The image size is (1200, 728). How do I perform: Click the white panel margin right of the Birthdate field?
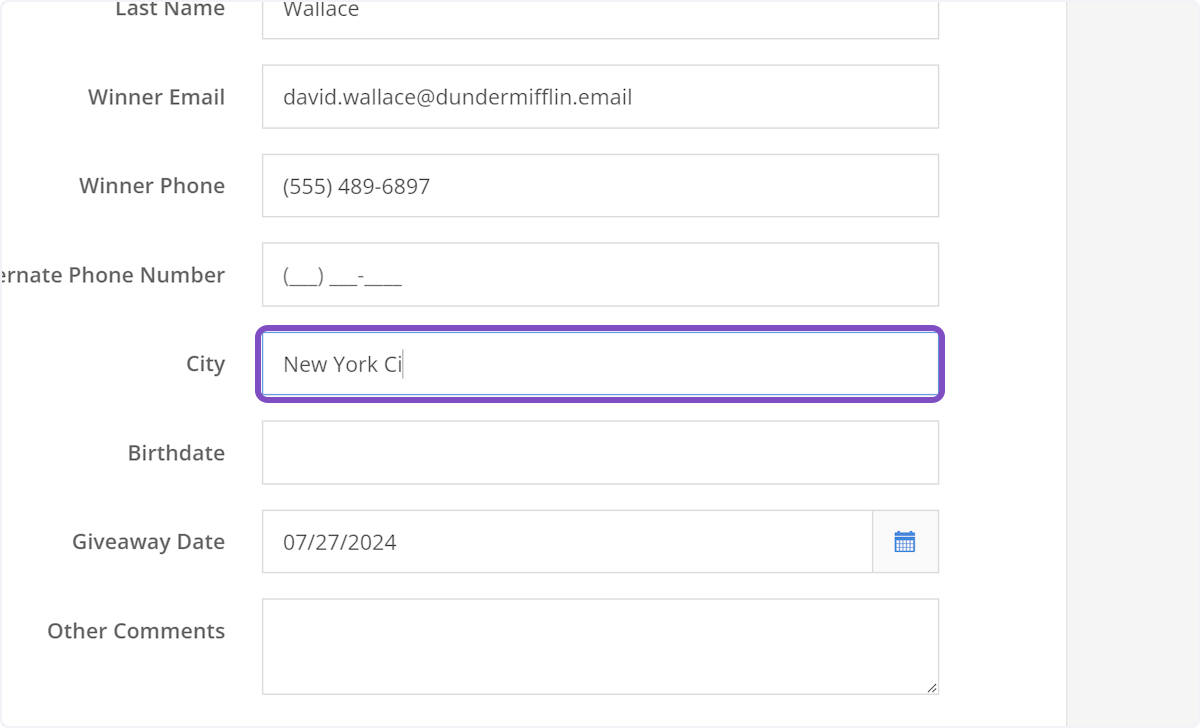pos(1002,453)
